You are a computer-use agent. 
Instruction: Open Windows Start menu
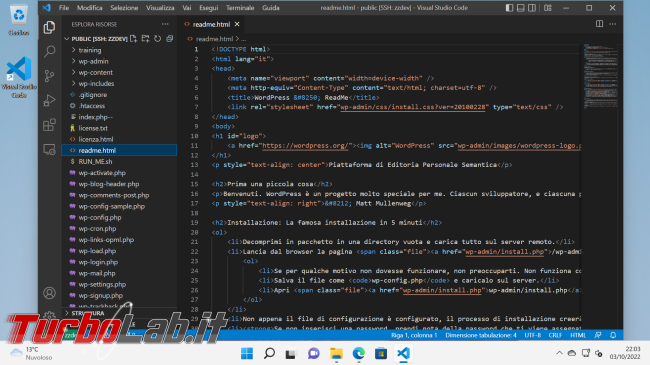tap(247, 353)
